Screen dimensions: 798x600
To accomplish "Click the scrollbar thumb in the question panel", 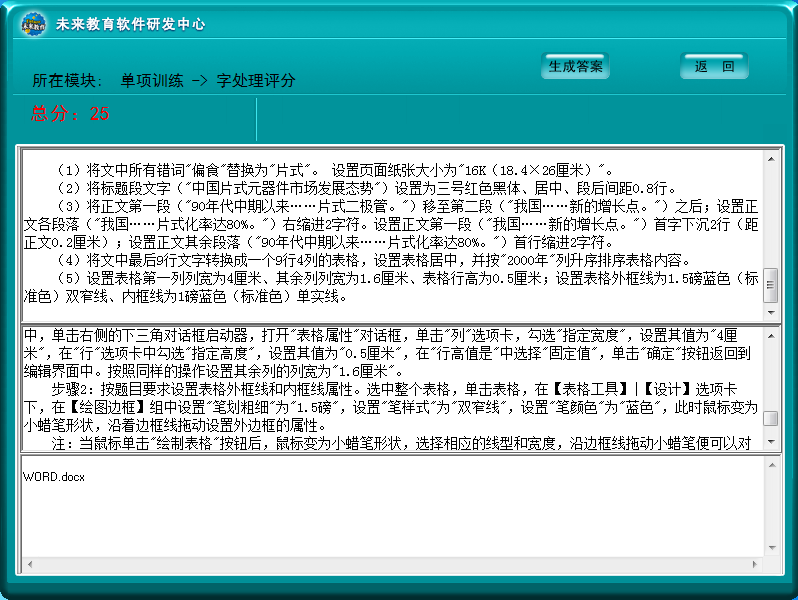I will click(x=771, y=285).
